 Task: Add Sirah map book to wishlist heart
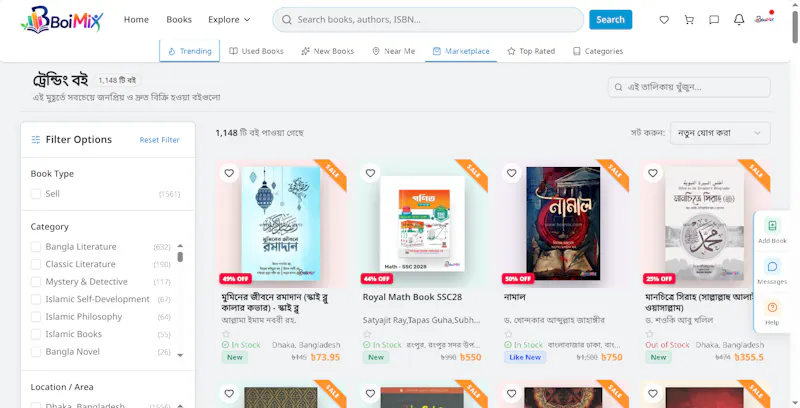[x=653, y=173]
